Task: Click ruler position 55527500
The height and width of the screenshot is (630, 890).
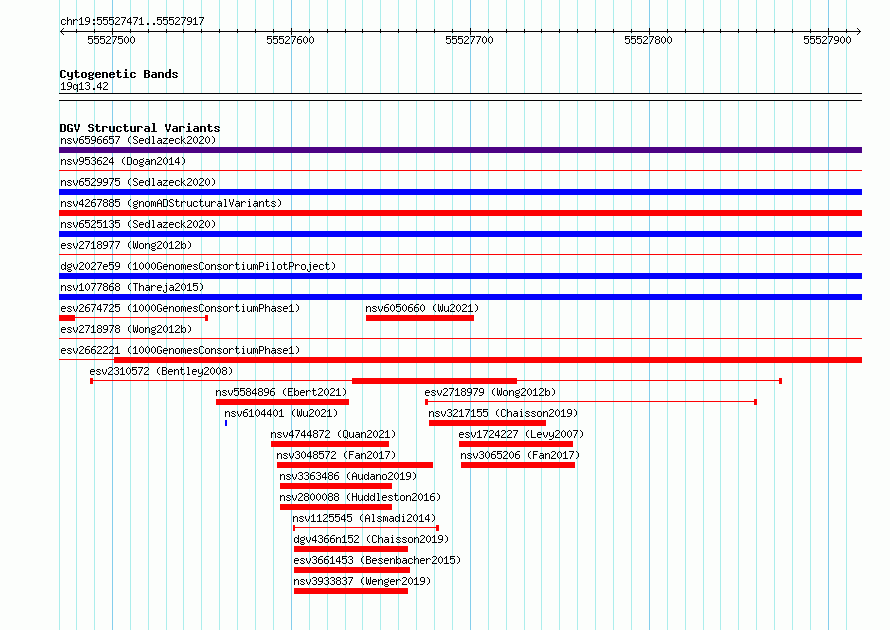Action: pos(111,40)
